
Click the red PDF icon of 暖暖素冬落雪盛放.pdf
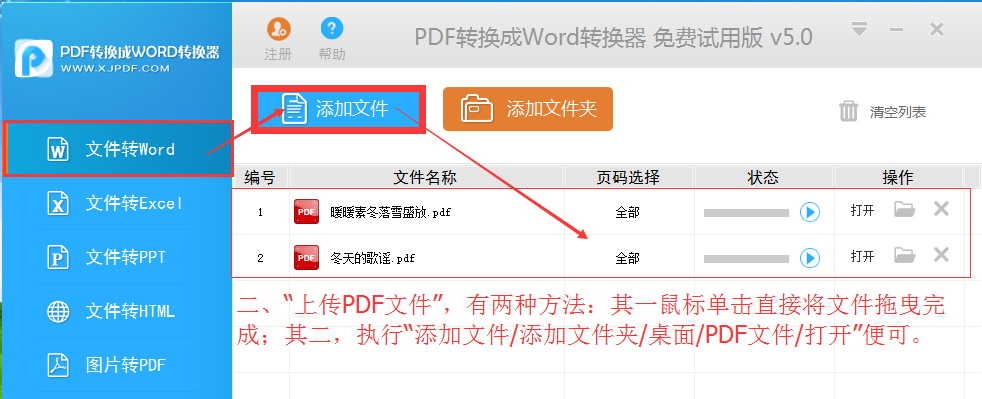point(306,212)
